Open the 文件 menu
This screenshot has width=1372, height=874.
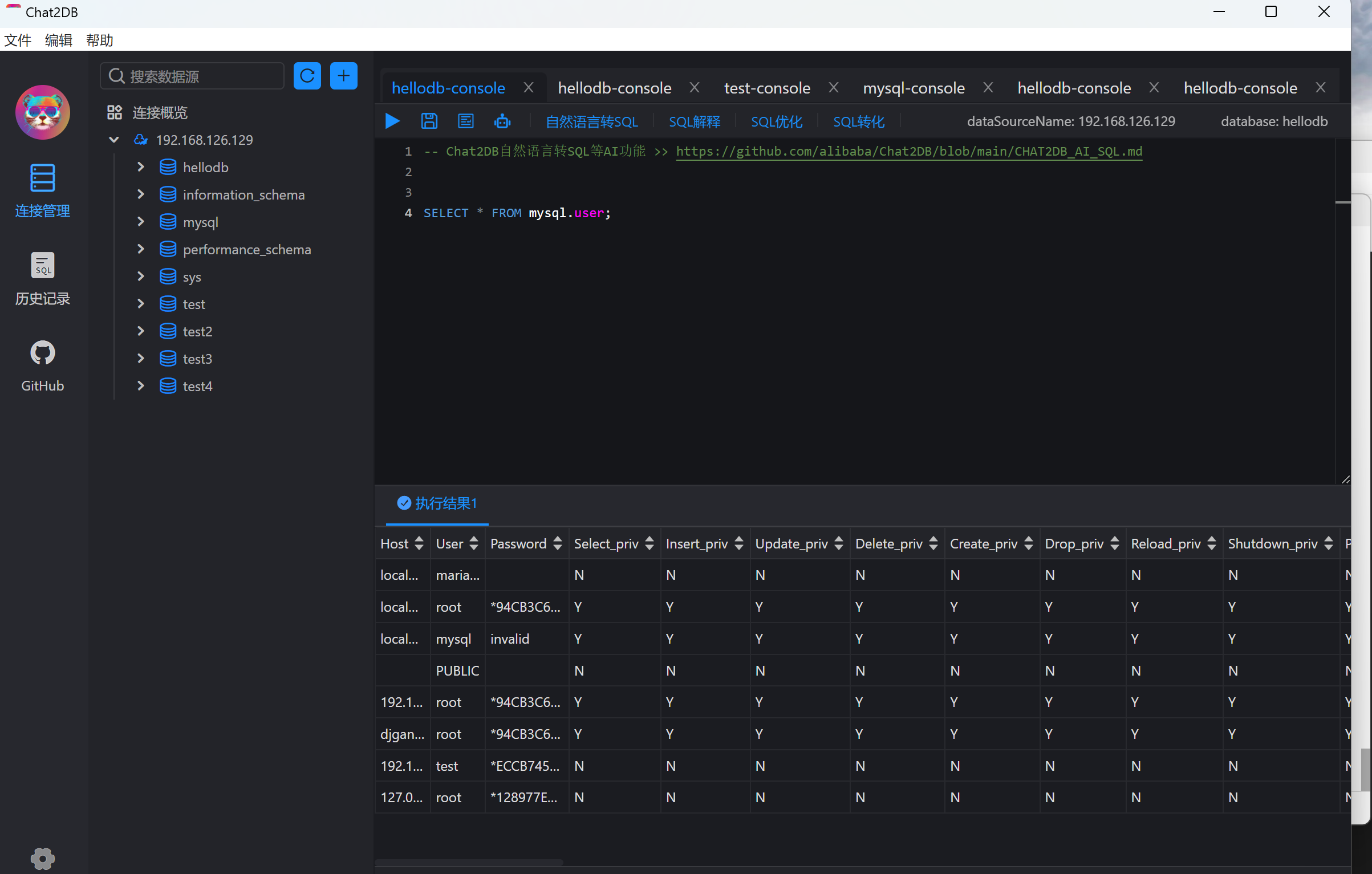[x=18, y=40]
